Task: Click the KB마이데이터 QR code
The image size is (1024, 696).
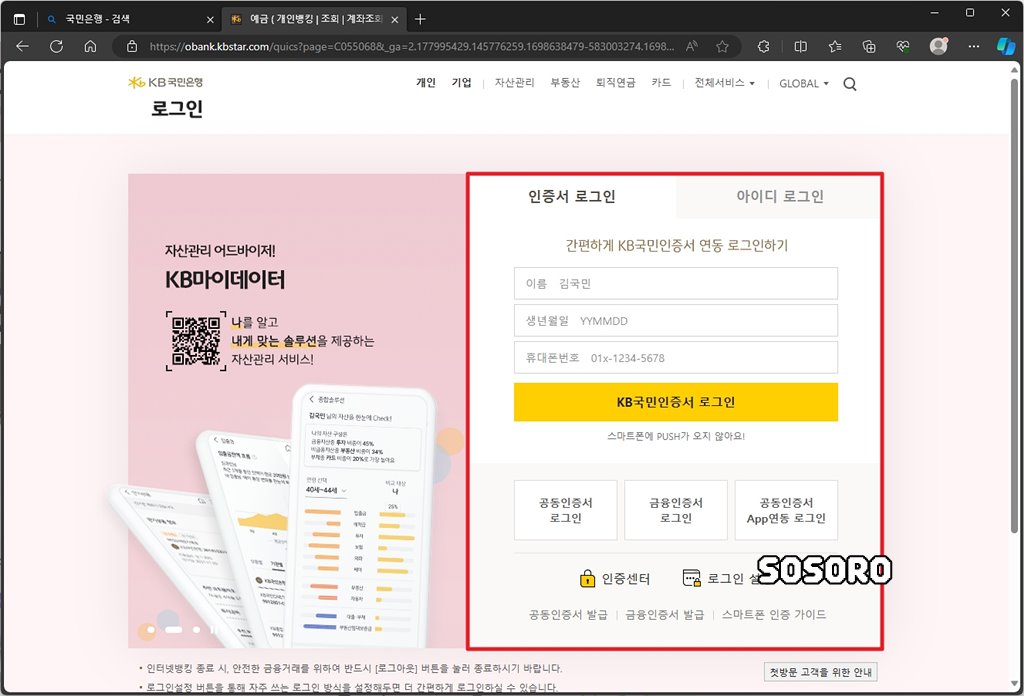Action: (196, 341)
